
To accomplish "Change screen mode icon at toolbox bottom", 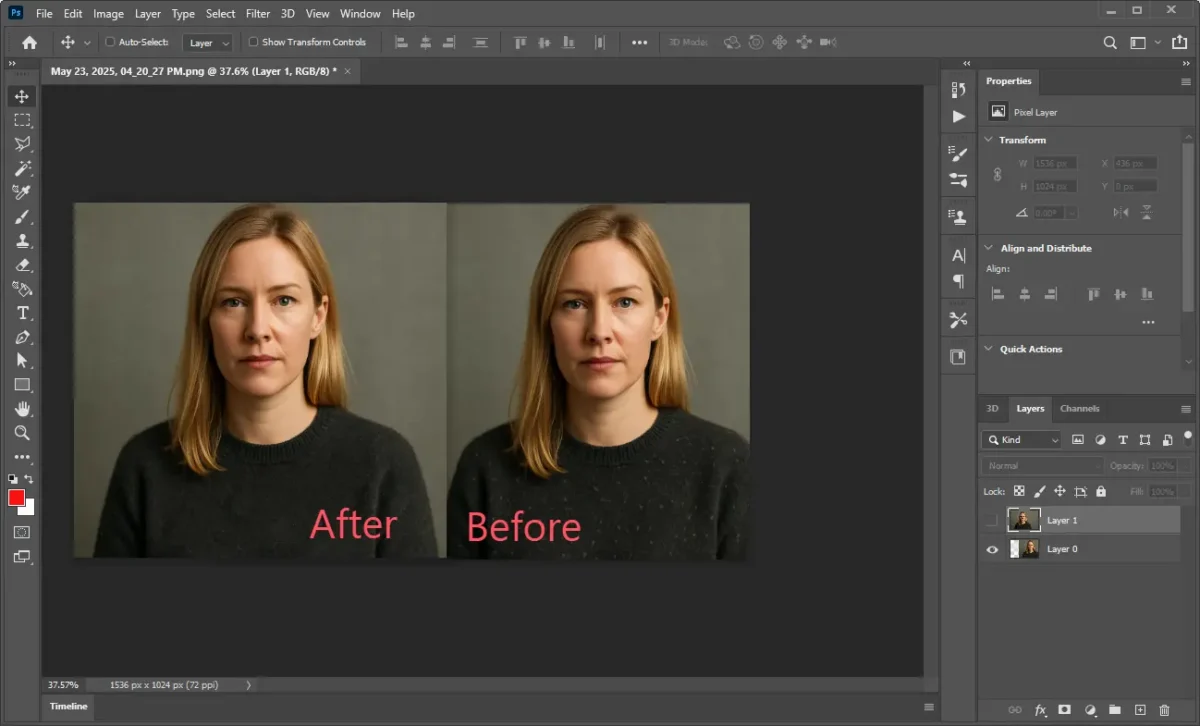I will [22, 557].
